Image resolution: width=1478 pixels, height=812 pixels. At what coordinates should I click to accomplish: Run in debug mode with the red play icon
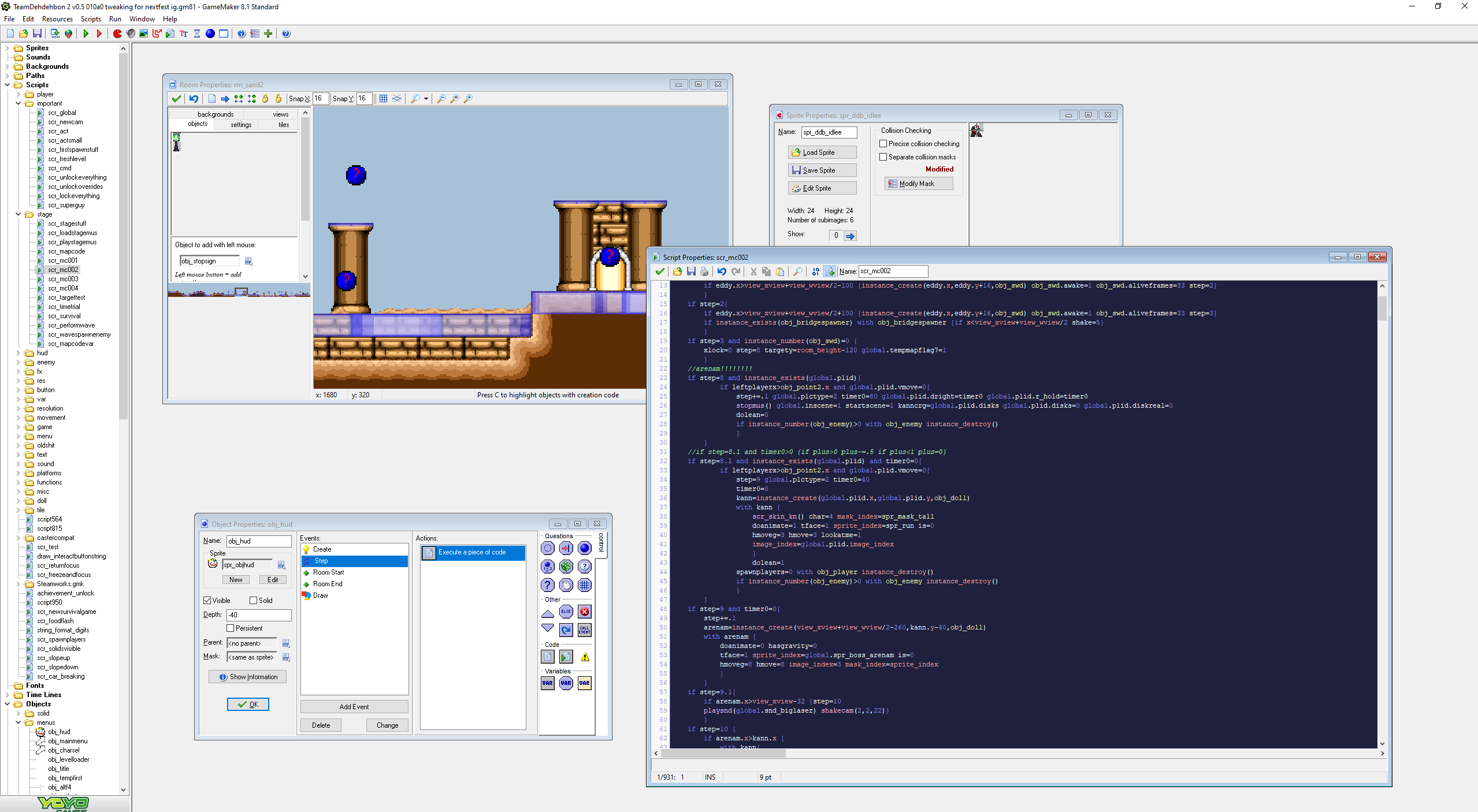(x=99, y=33)
